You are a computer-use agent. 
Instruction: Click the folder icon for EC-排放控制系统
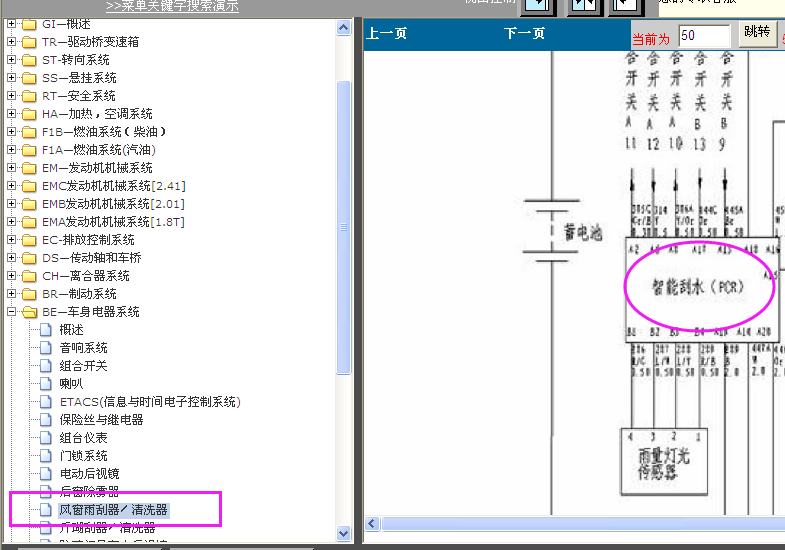(x=29, y=240)
